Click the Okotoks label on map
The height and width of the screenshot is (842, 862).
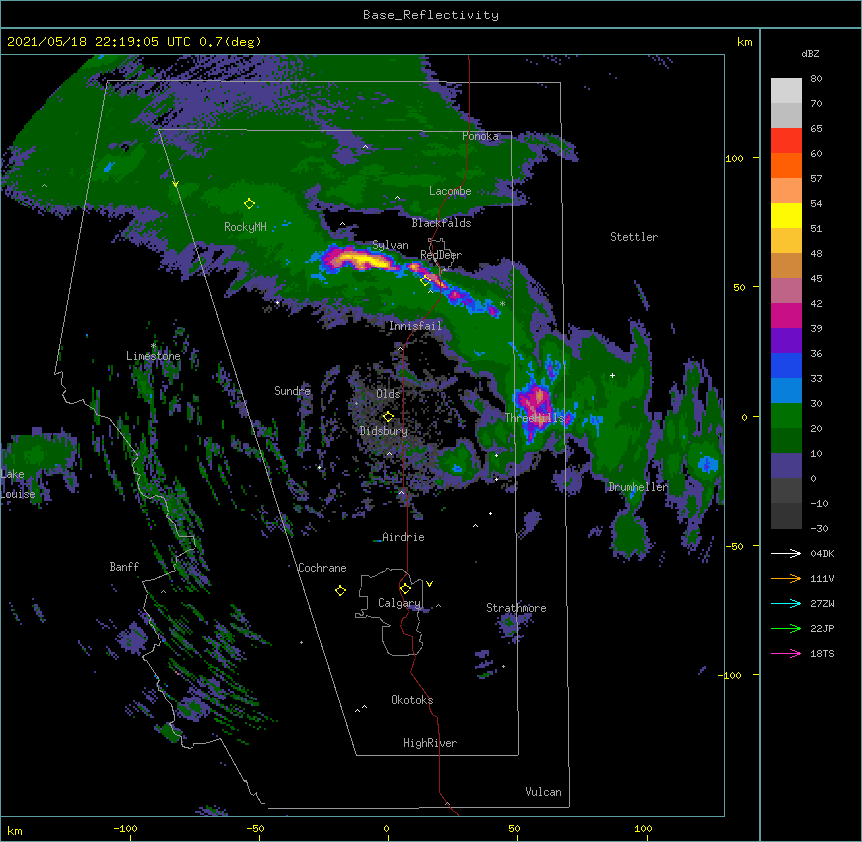click(412, 700)
